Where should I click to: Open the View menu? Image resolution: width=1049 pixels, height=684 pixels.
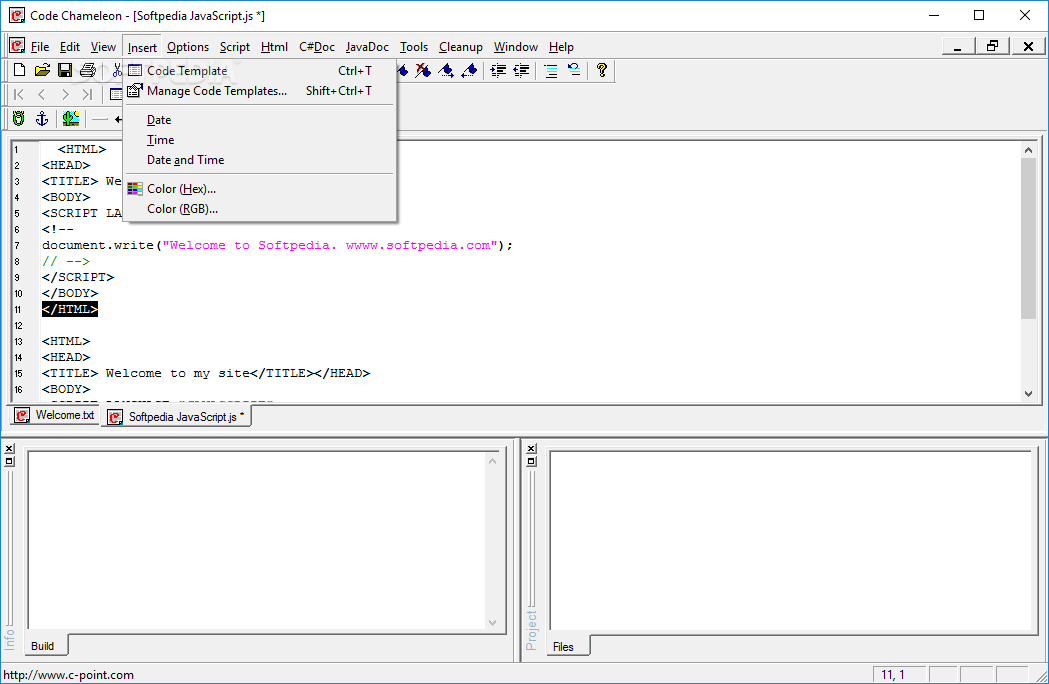[x=103, y=47]
